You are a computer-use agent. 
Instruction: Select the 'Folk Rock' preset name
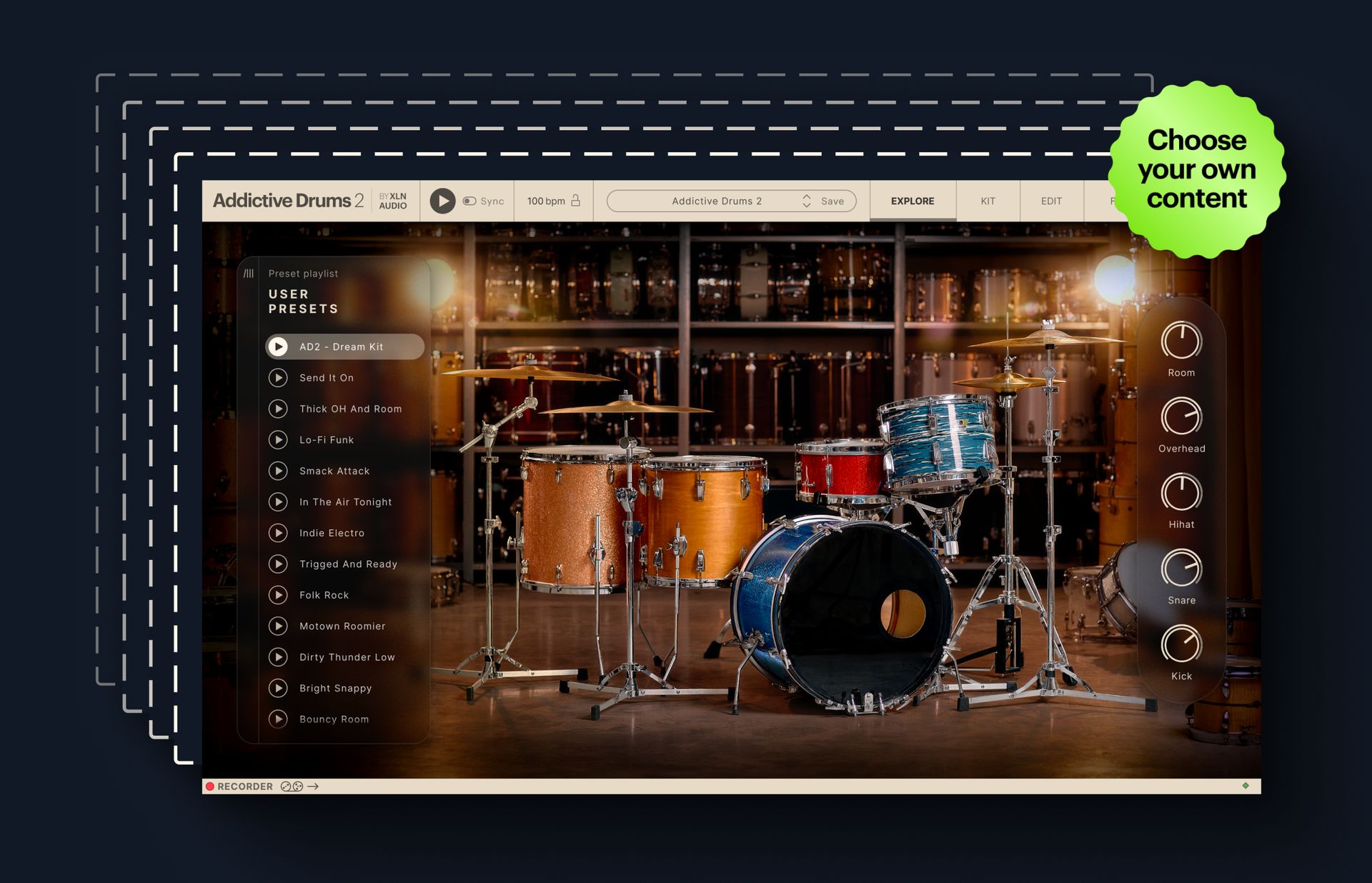coord(324,595)
